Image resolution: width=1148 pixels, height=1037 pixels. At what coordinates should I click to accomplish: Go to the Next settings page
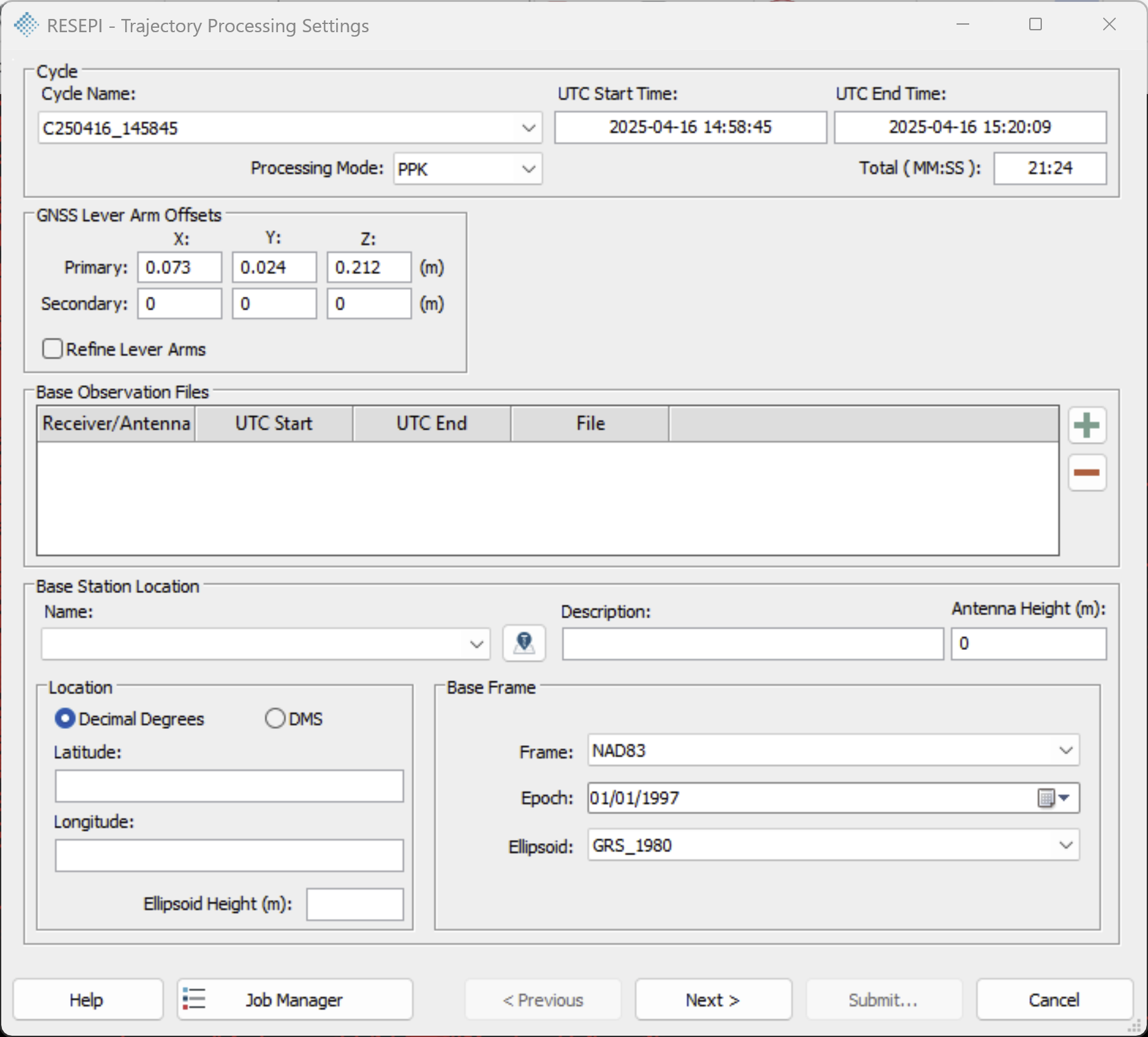point(713,1000)
